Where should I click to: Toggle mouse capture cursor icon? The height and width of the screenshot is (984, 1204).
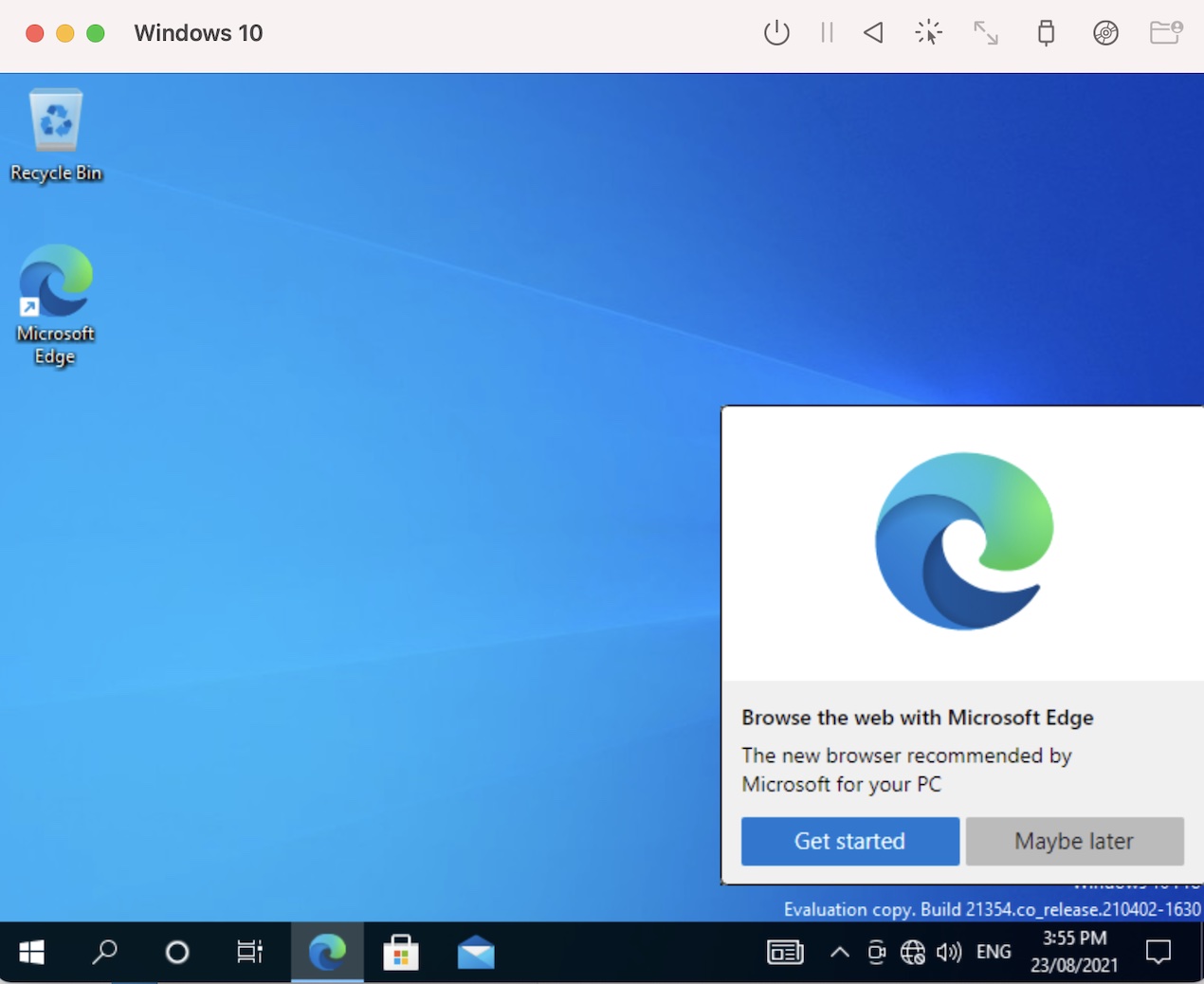[x=929, y=33]
